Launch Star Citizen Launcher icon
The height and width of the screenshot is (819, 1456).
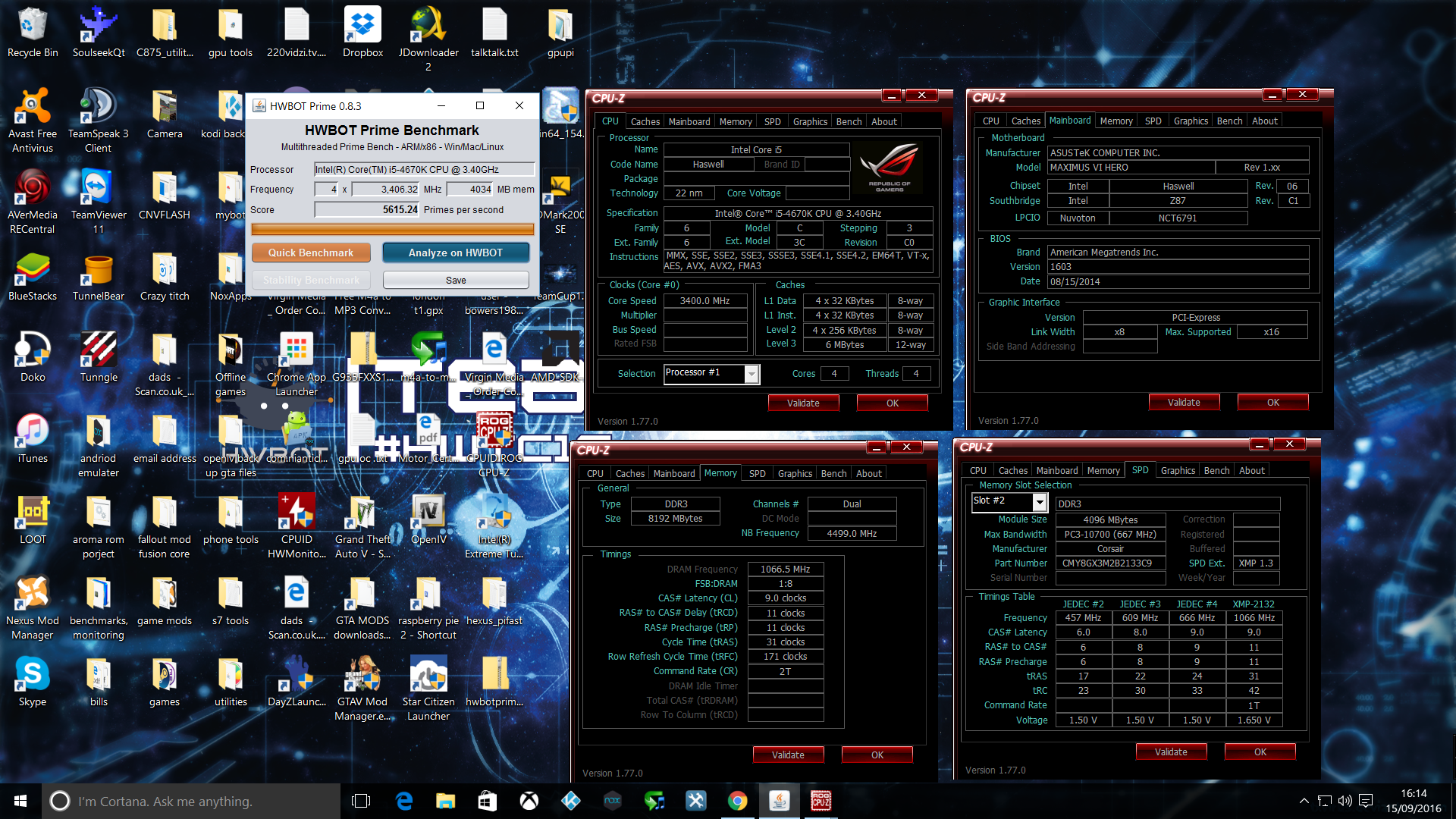click(x=428, y=688)
